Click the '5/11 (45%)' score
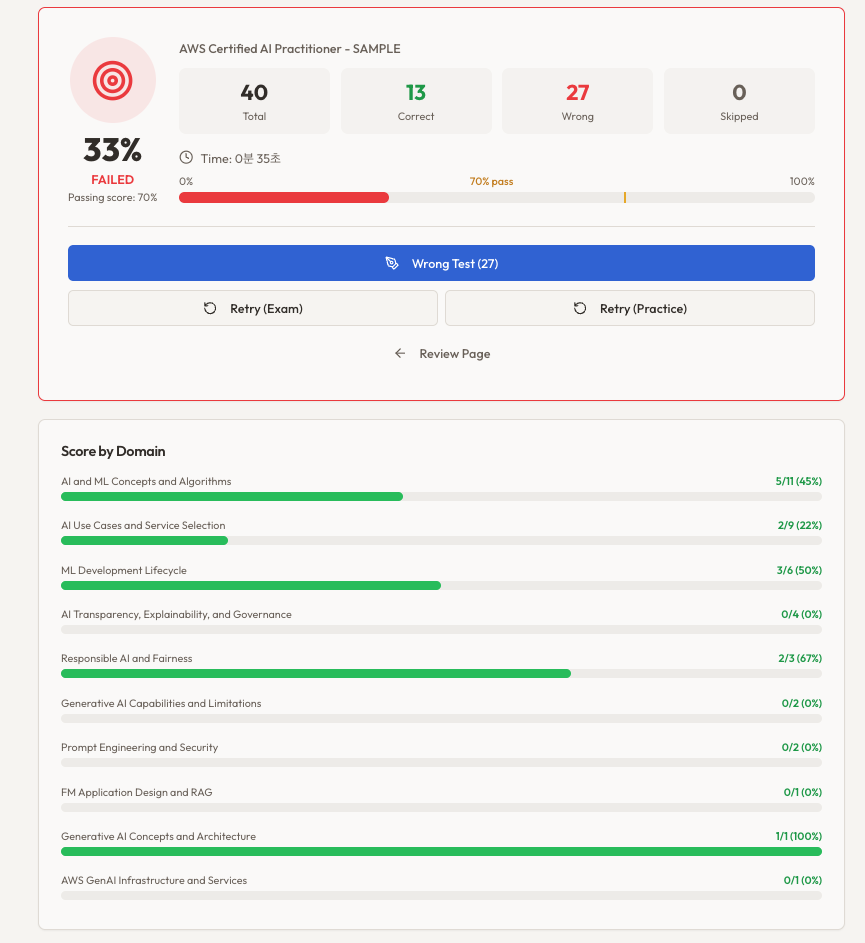The image size is (865, 943). click(x=799, y=481)
